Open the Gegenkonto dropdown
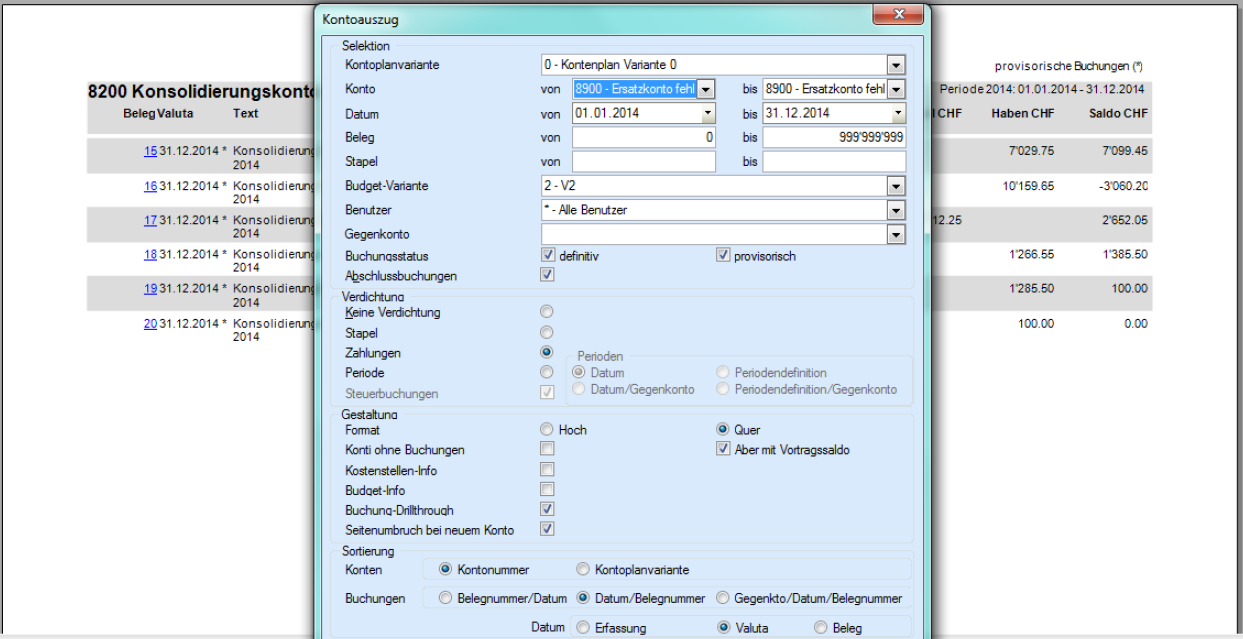This screenshot has height=639, width=1243. [x=896, y=234]
